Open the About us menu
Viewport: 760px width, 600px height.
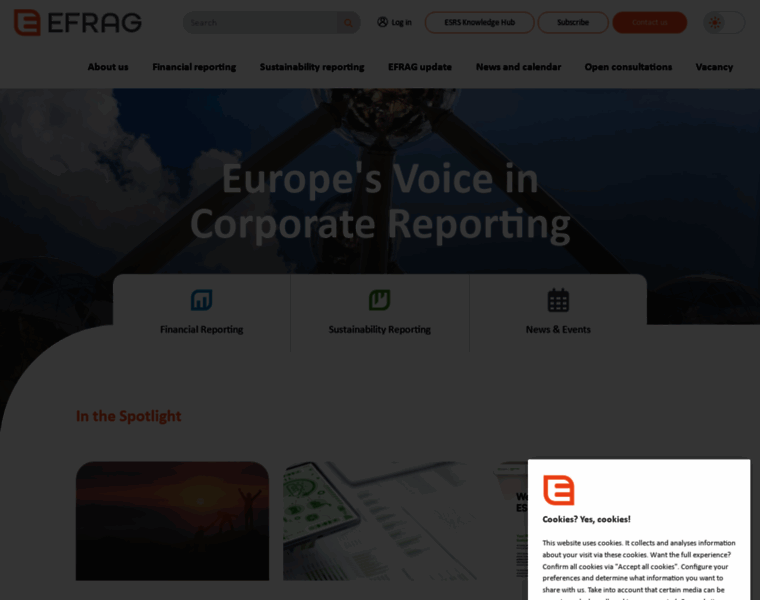[108, 67]
